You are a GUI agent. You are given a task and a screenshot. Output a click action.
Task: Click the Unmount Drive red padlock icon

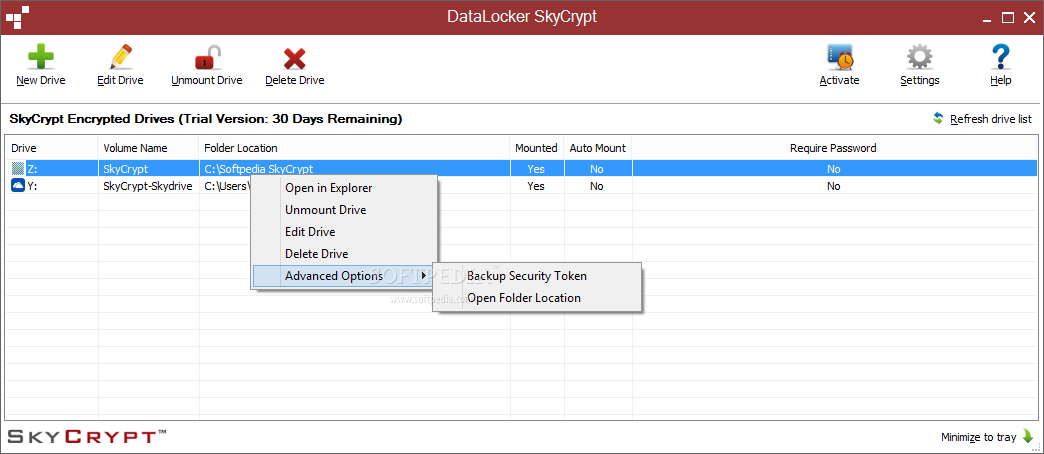point(207,57)
